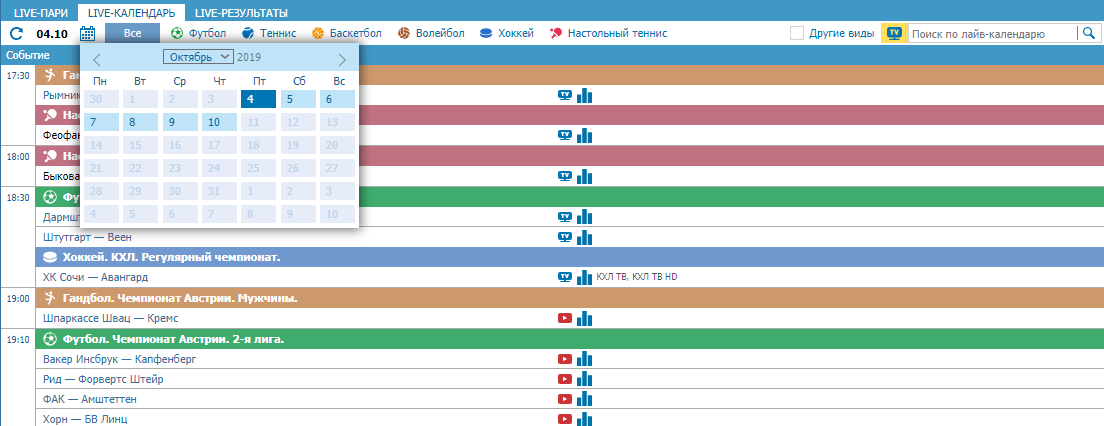Click the Событие column header
This screenshot has height=426, width=1104.
[x=28, y=55]
